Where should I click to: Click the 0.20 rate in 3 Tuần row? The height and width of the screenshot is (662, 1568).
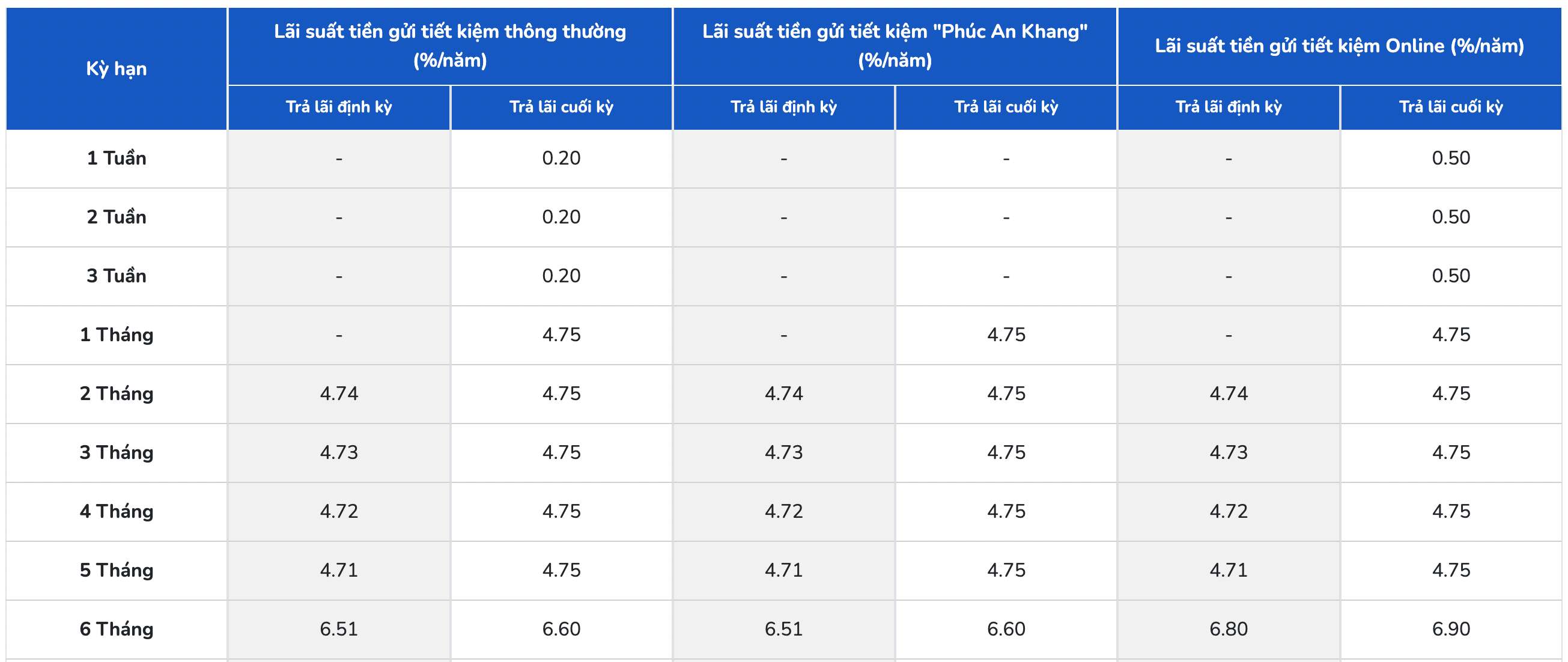pyautogui.click(x=561, y=276)
